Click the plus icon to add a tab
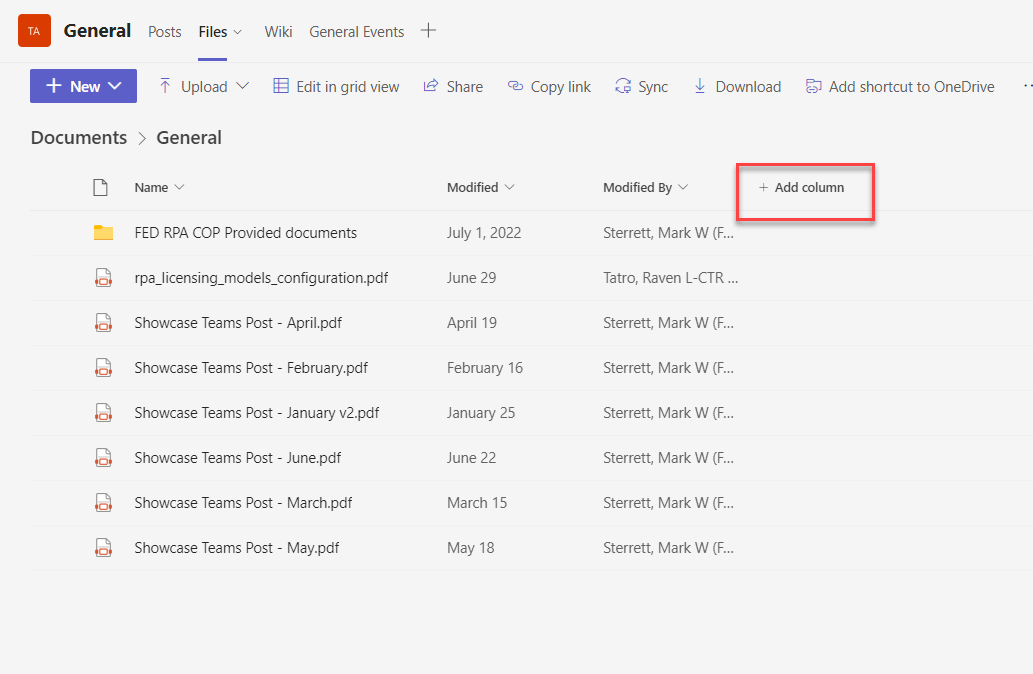Image resolution: width=1033 pixels, height=674 pixels. tap(428, 30)
